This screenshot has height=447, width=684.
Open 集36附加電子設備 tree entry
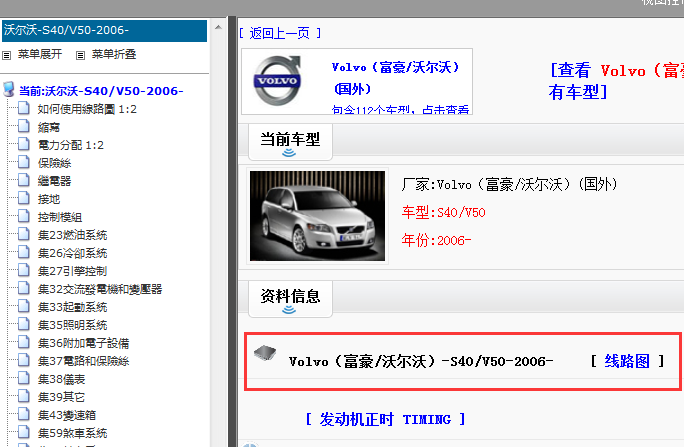83,343
